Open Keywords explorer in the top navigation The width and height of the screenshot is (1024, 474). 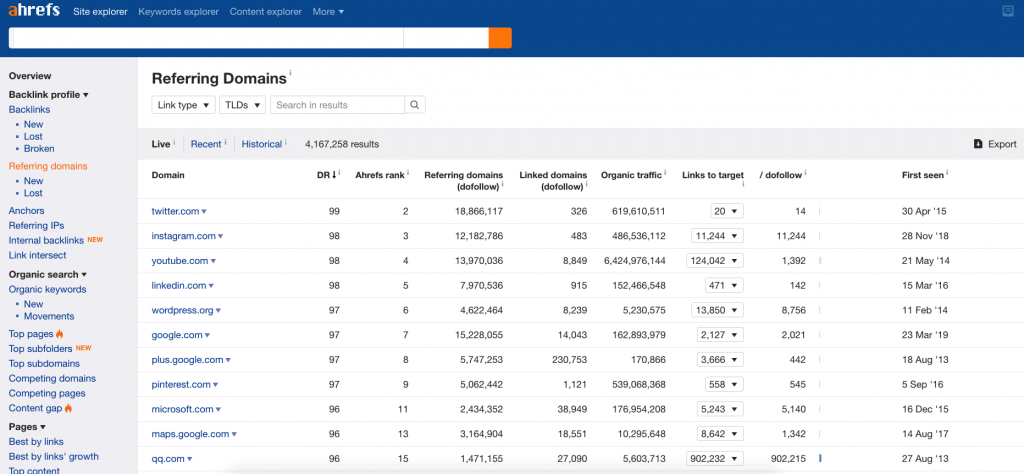(178, 12)
